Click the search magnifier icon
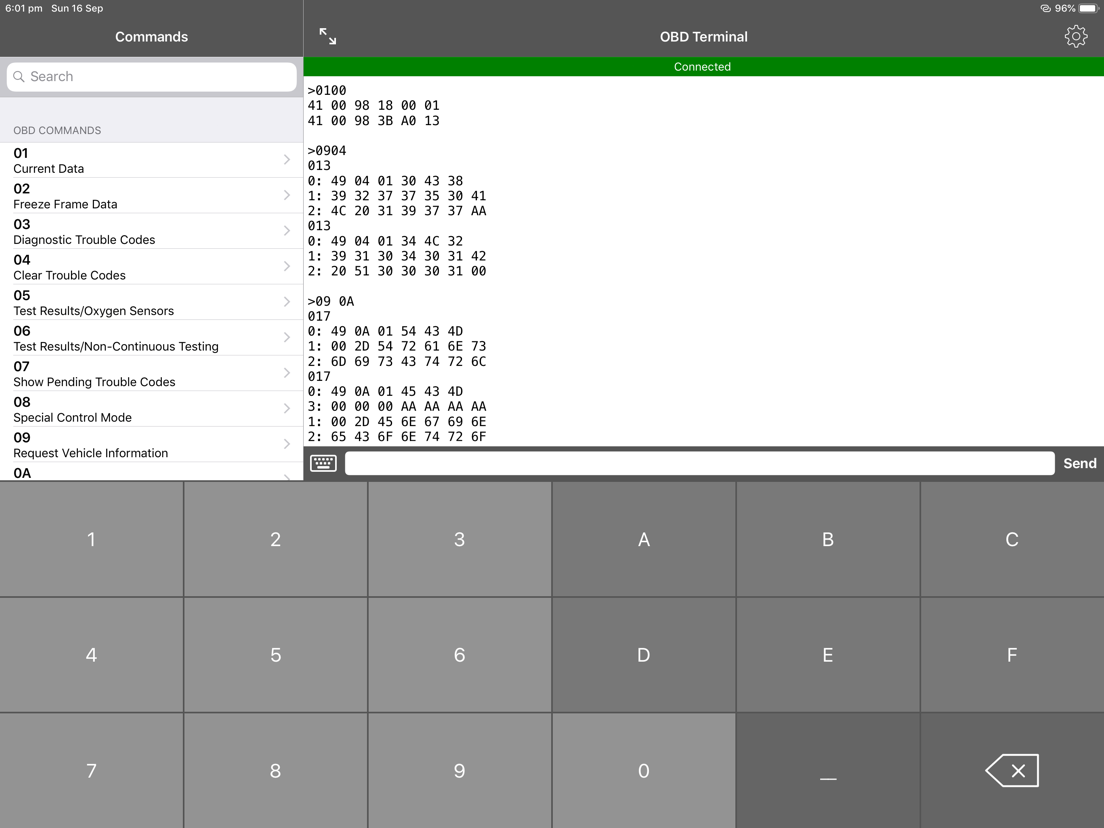The height and width of the screenshot is (828, 1104). [19, 77]
